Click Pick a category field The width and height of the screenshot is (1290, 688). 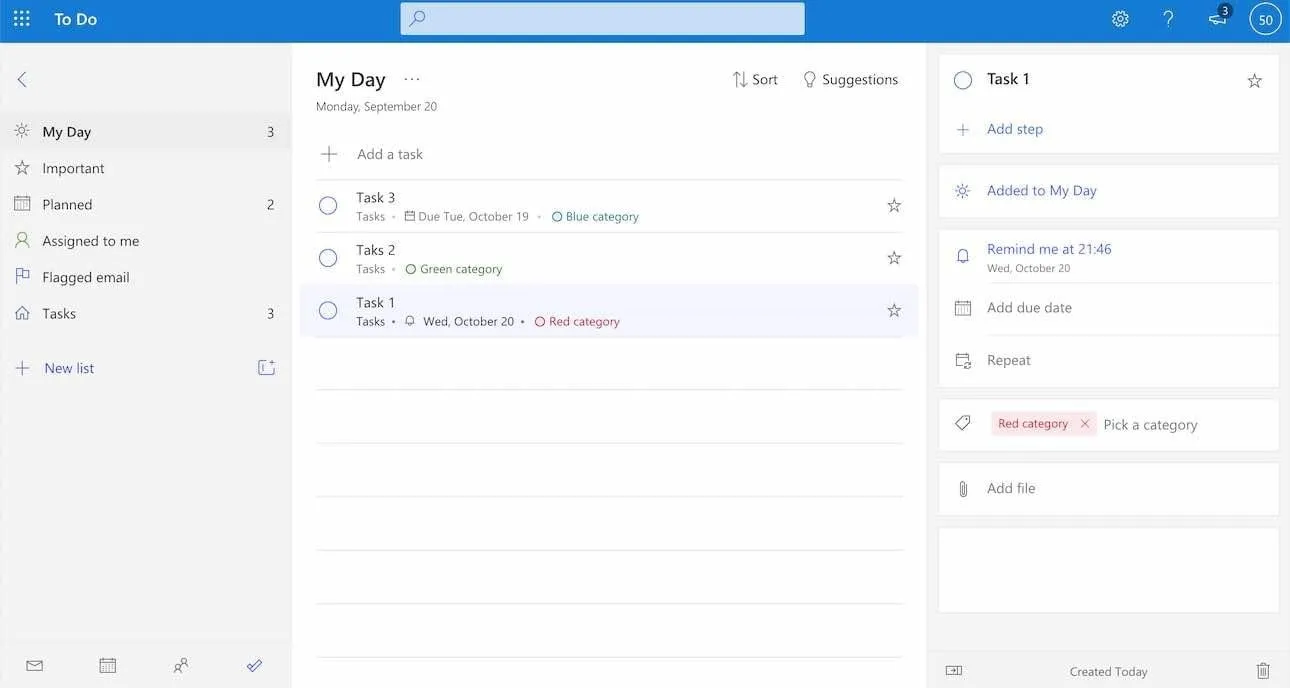point(1150,424)
